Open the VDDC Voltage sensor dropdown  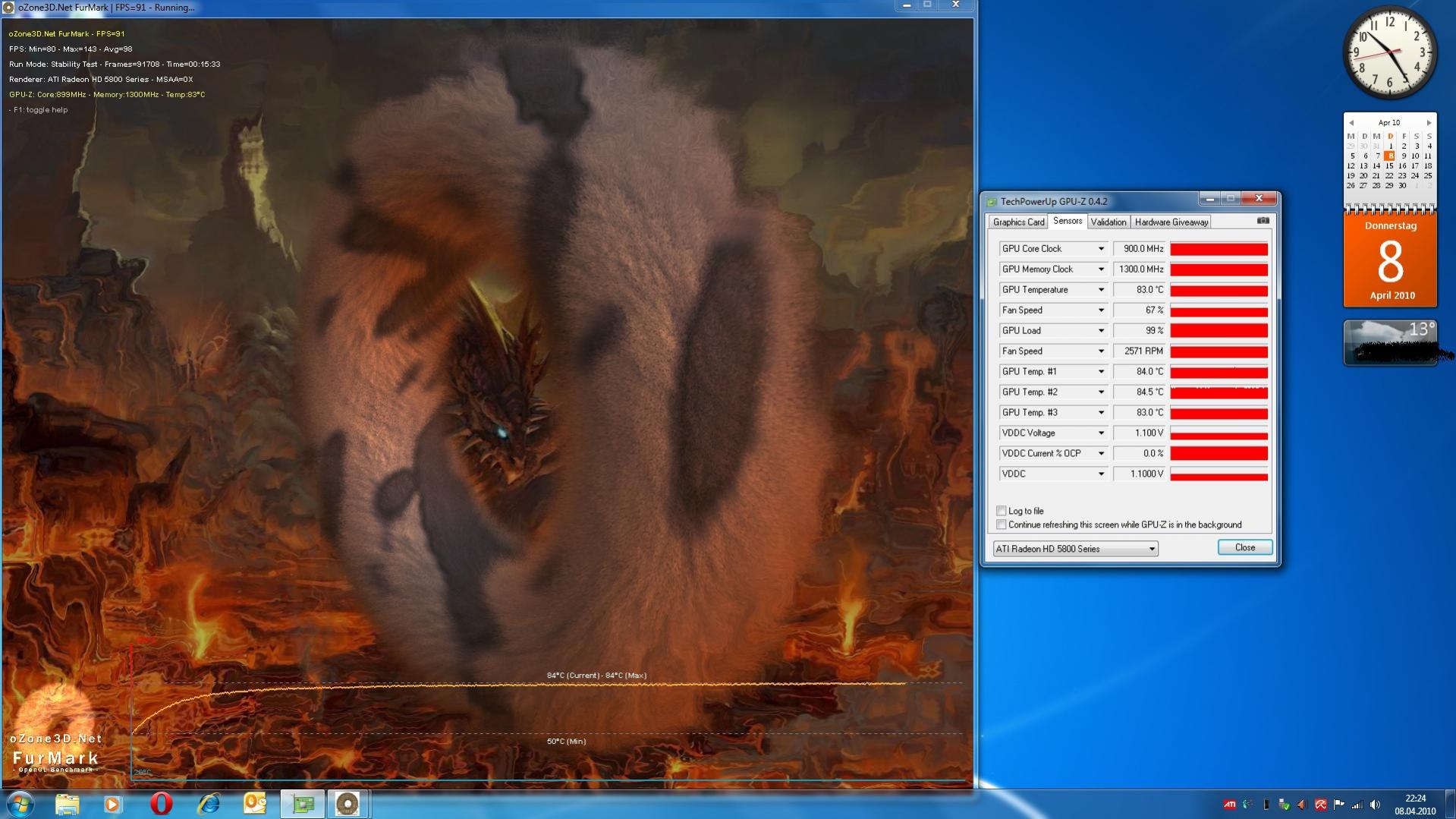pyautogui.click(x=1101, y=433)
